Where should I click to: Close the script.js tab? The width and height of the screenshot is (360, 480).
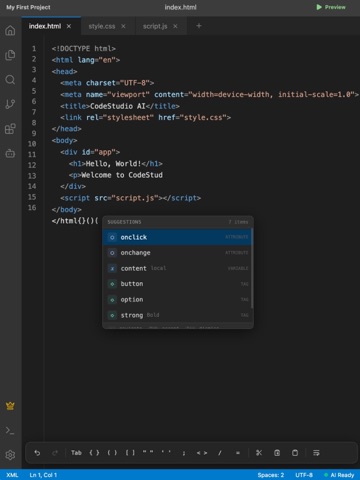(x=175, y=26)
